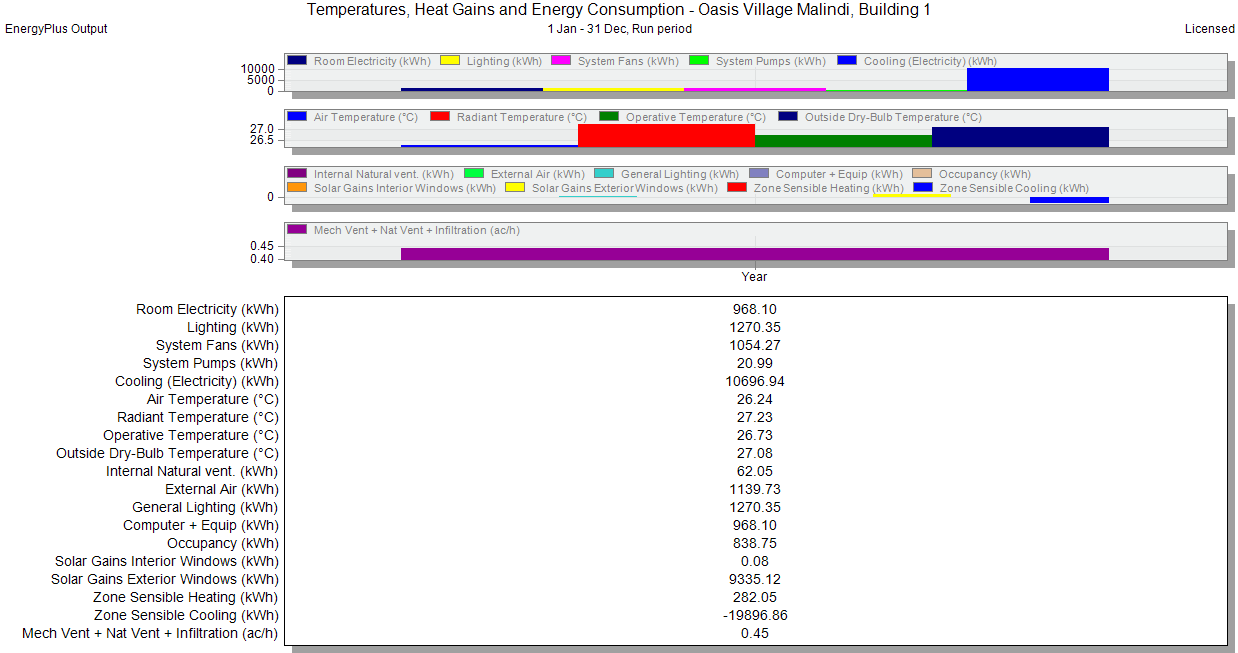Click the Operative Temperature legend swatch

[609, 117]
